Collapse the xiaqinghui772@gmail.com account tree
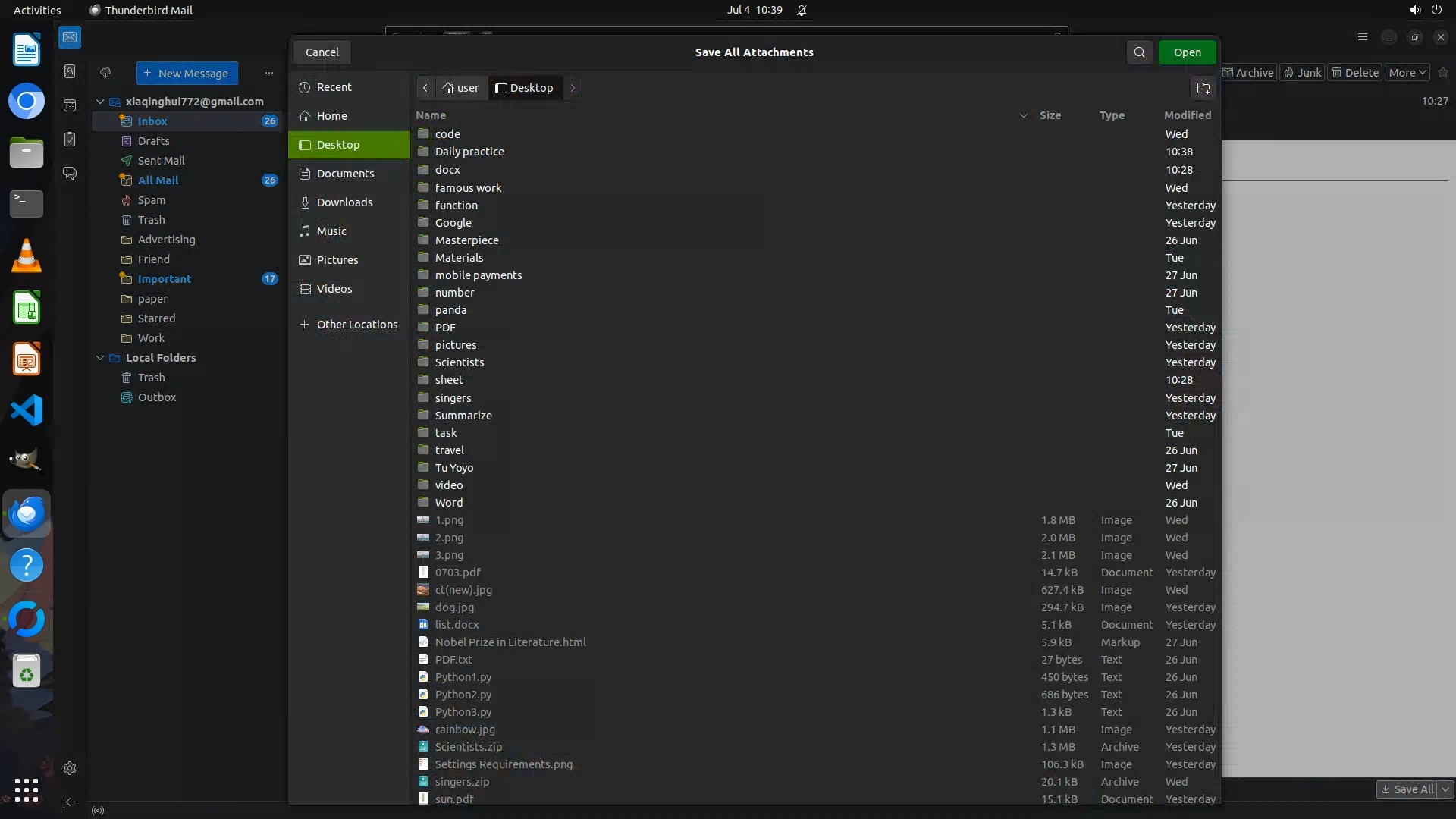This screenshot has height=819, width=1456. [x=100, y=102]
